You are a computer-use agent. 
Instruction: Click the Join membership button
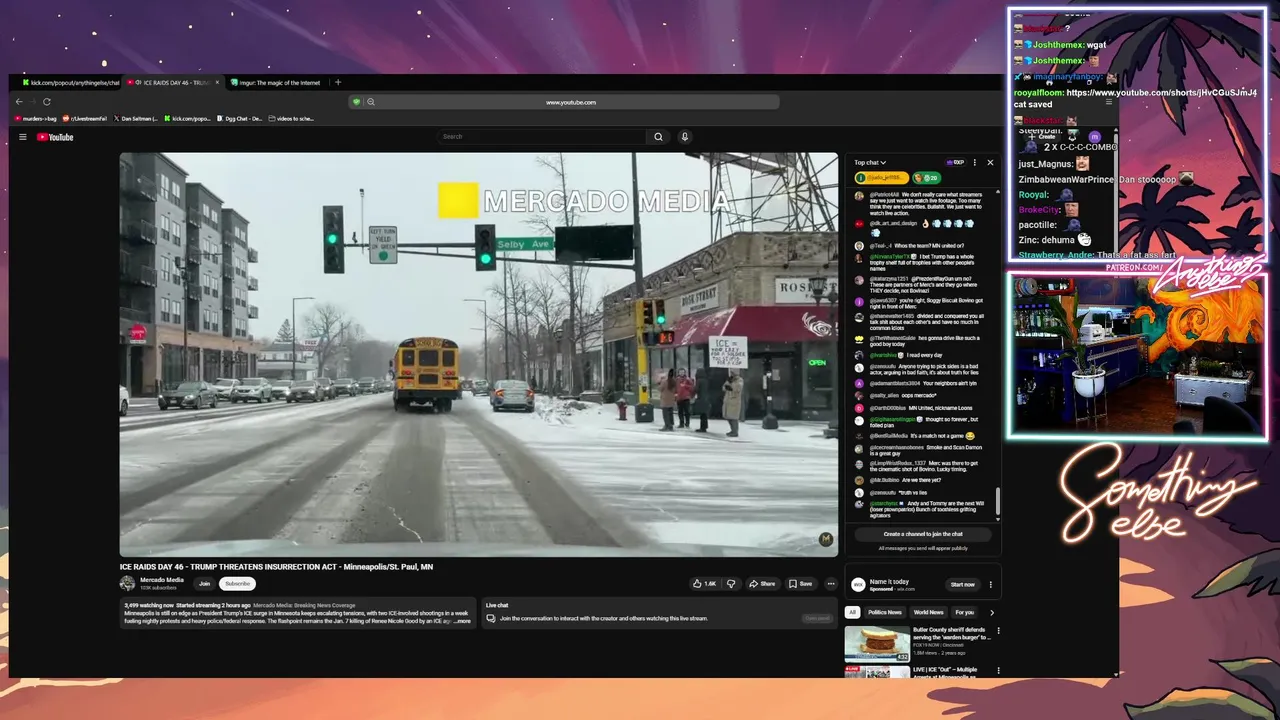click(204, 583)
